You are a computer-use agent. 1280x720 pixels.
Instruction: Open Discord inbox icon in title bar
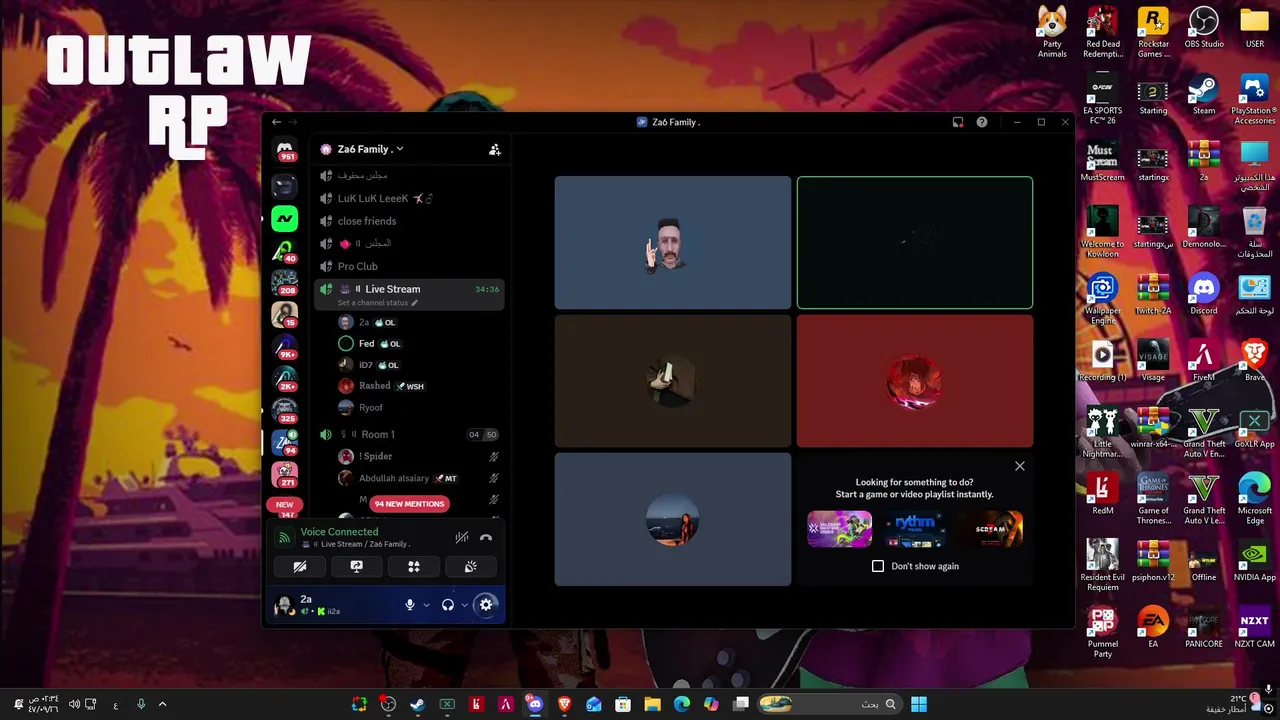point(958,122)
